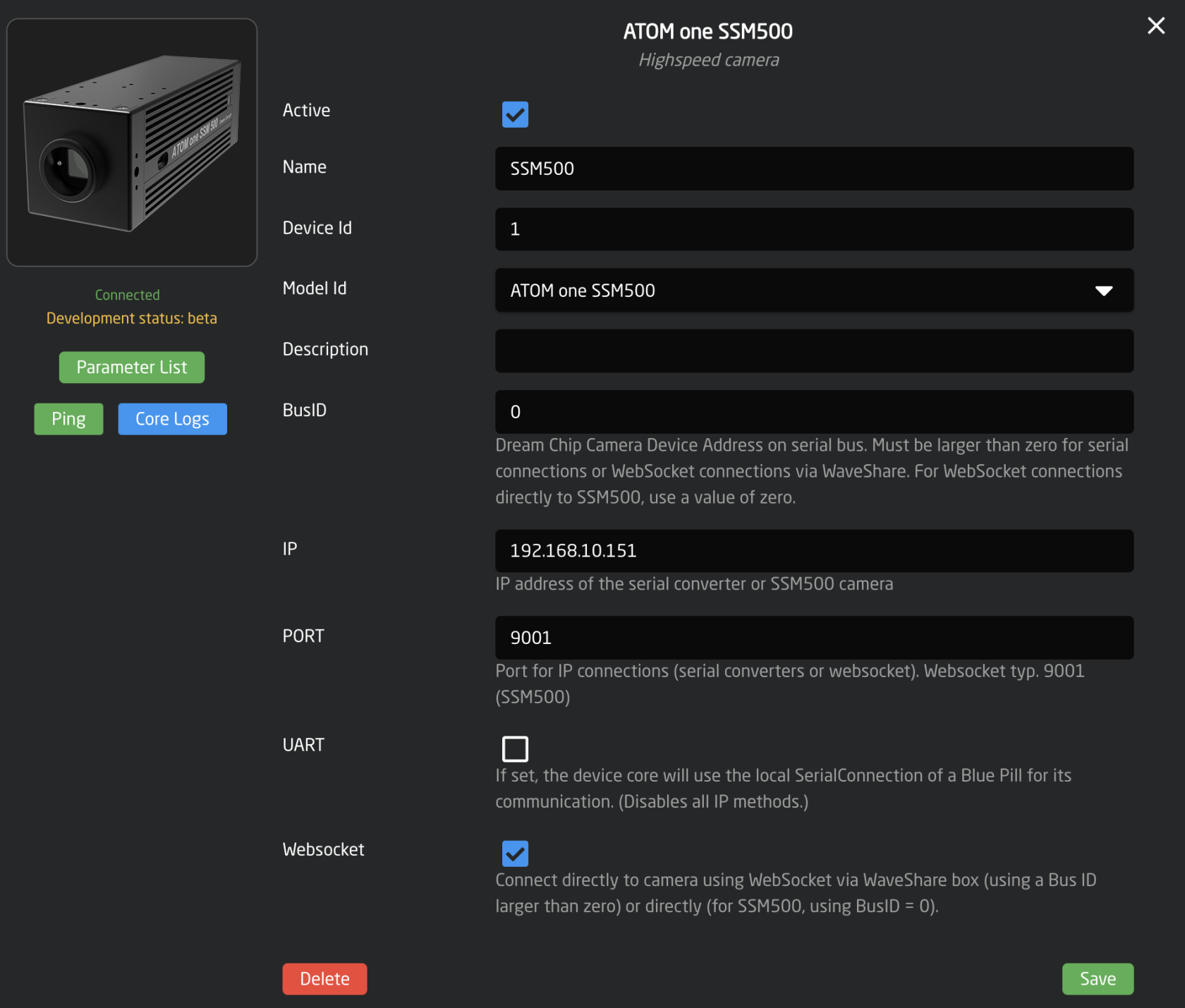Click the IP address hint text
This screenshot has width=1185, height=1008.
pos(694,584)
